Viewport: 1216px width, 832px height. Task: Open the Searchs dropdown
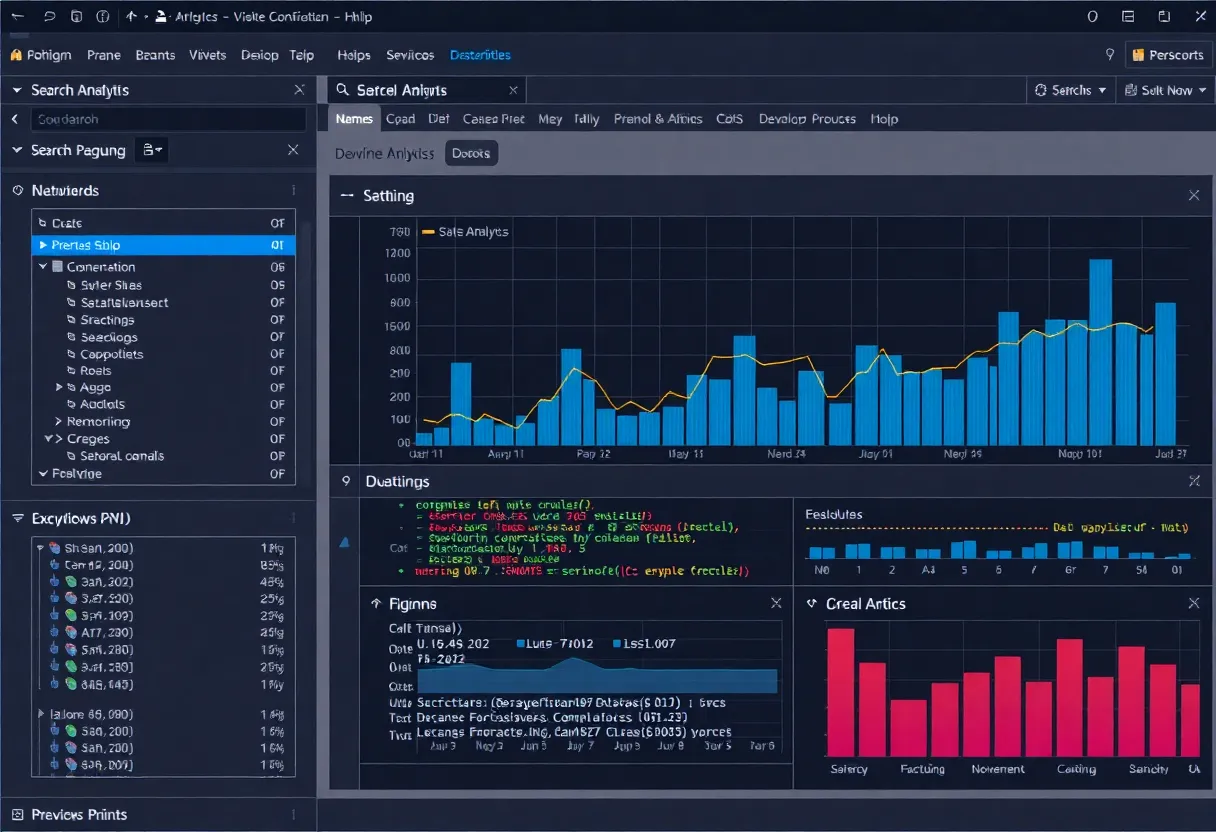(x=1070, y=89)
